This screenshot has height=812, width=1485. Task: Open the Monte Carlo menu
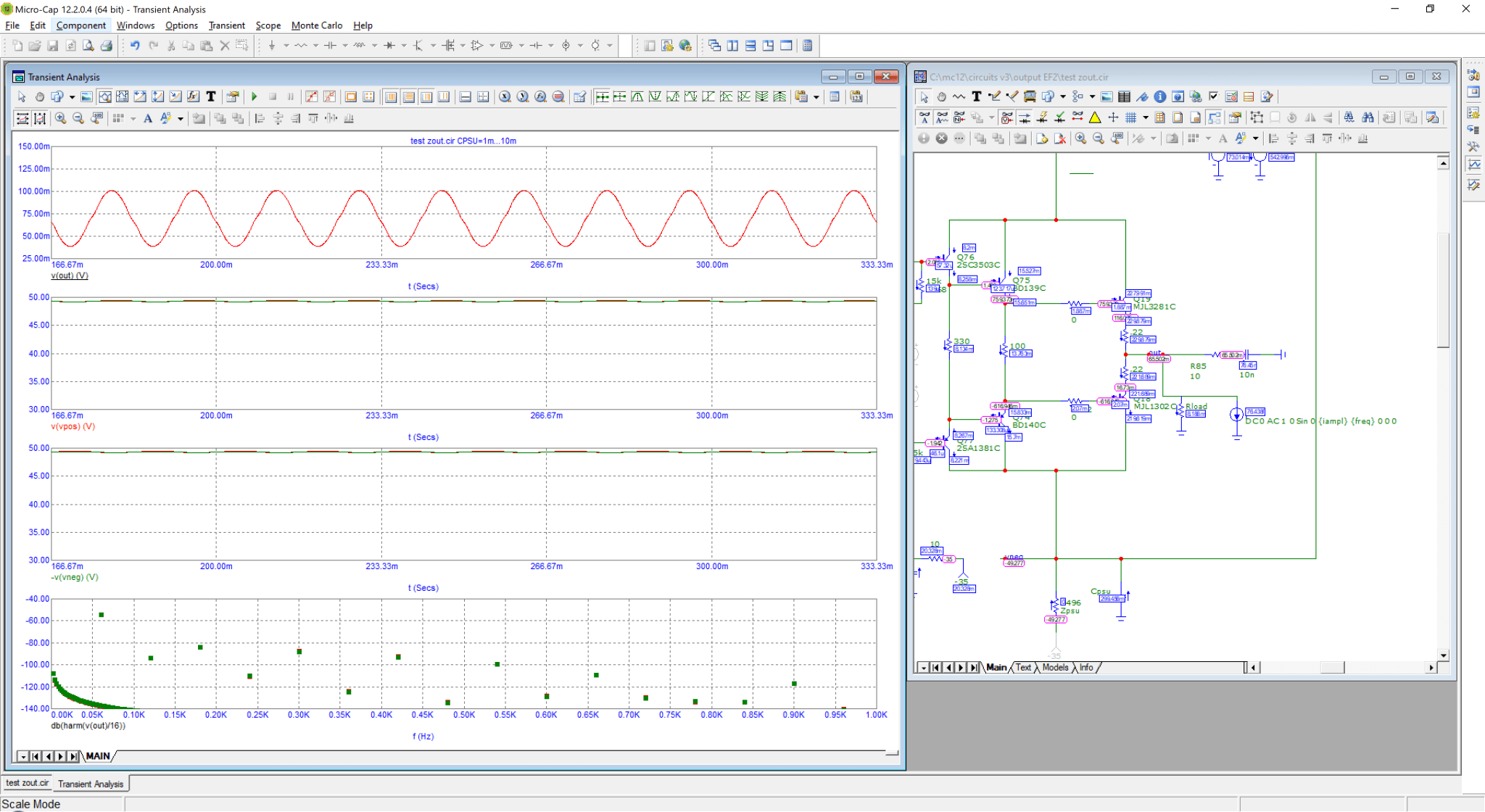(x=317, y=25)
